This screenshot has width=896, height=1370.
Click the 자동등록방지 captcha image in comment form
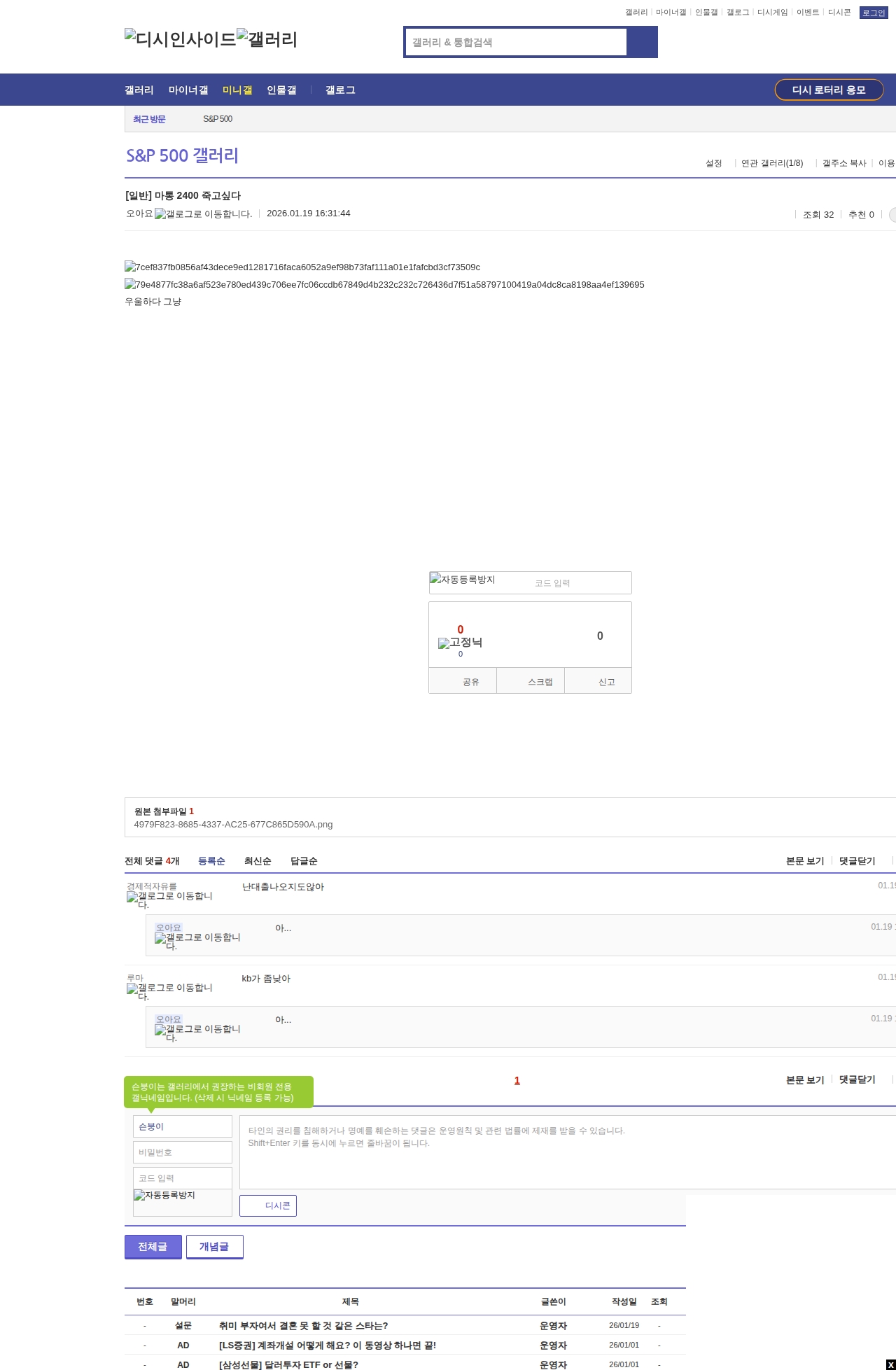coord(164,1196)
